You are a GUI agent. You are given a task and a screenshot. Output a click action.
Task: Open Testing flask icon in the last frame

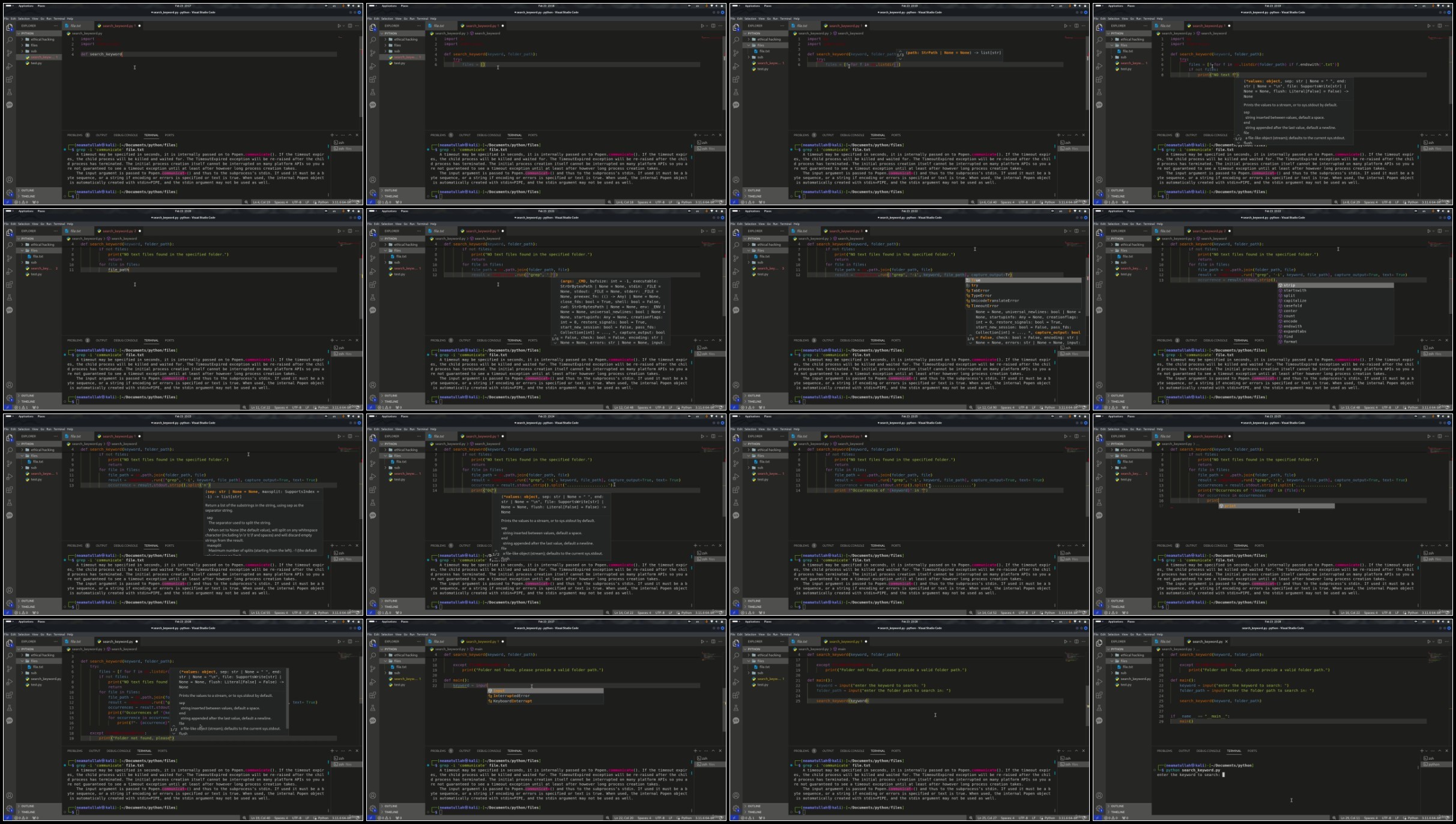coord(1099,708)
